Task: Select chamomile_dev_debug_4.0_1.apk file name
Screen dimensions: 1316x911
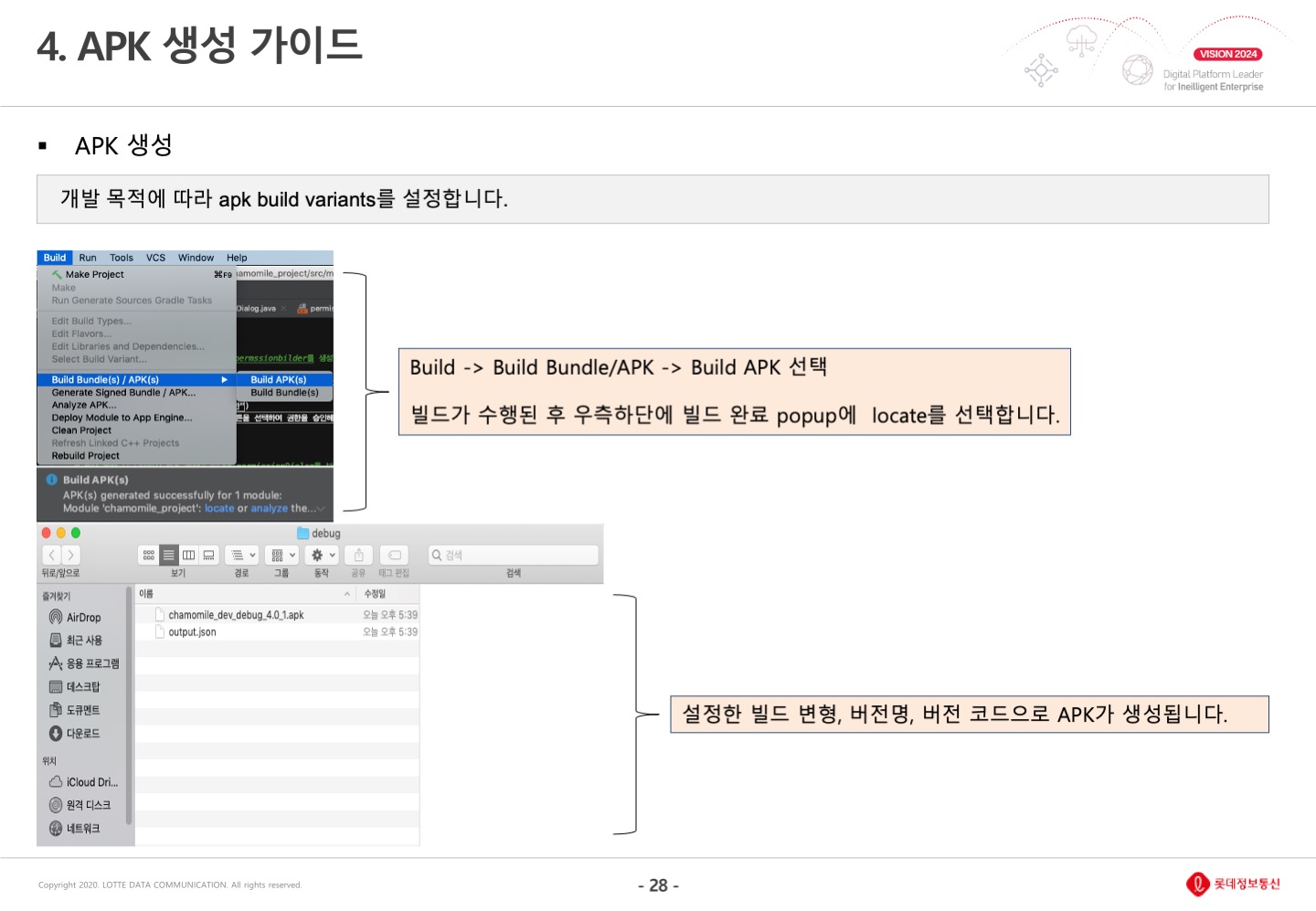Action: pos(236,615)
